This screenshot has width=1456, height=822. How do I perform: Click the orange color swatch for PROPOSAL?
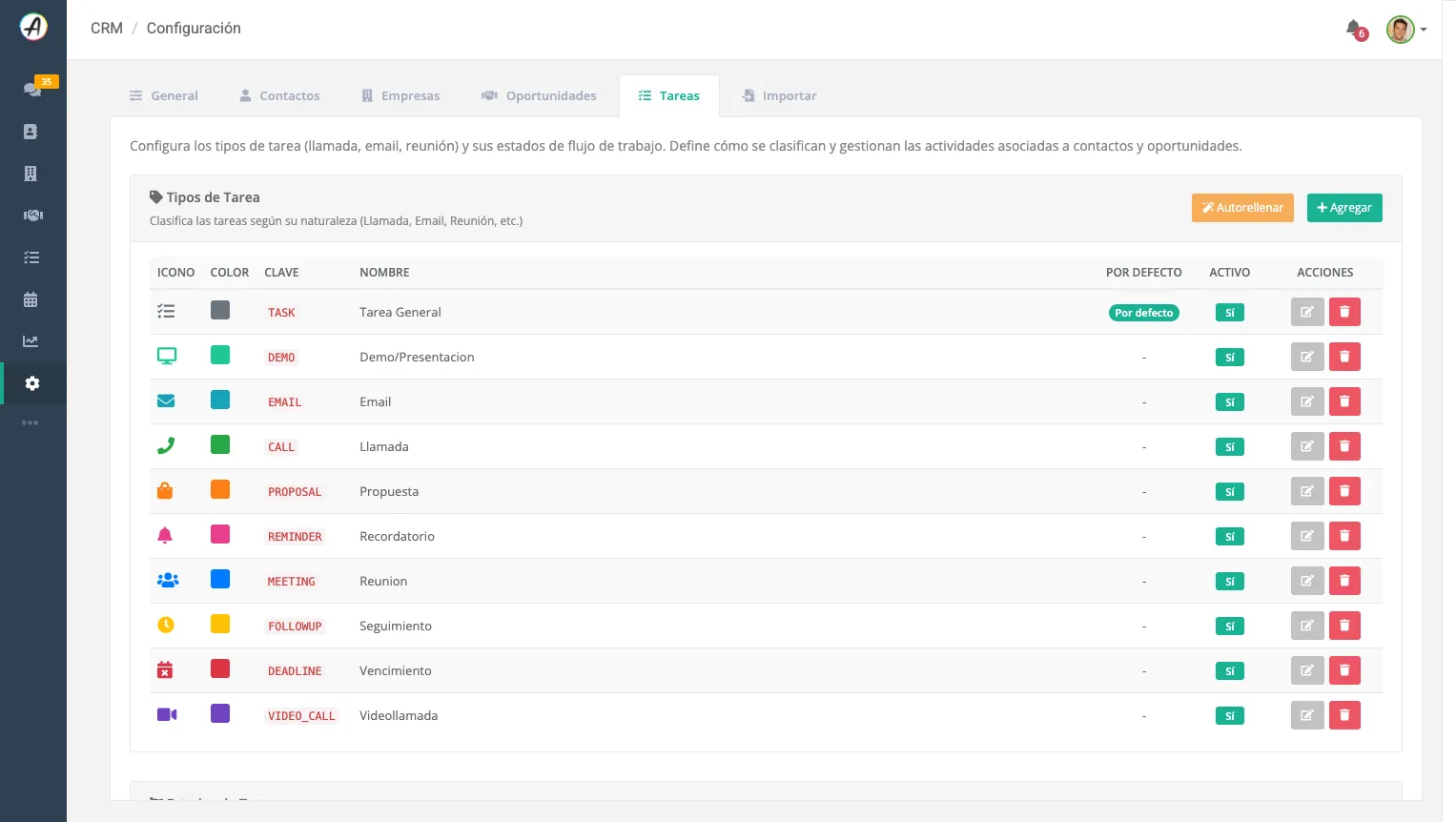(220, 489)
